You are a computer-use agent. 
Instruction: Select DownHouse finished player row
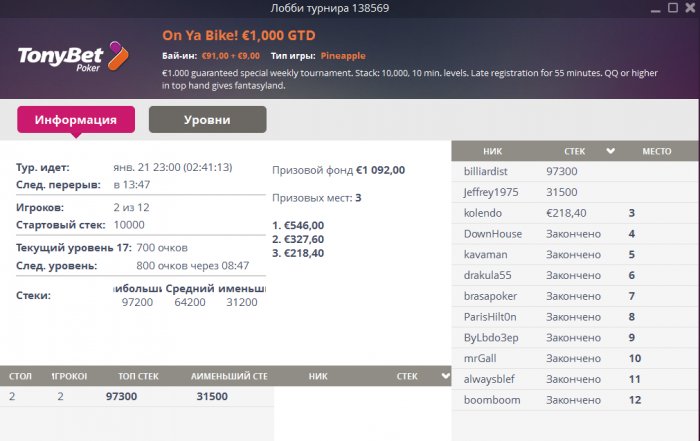pos(575,234)
